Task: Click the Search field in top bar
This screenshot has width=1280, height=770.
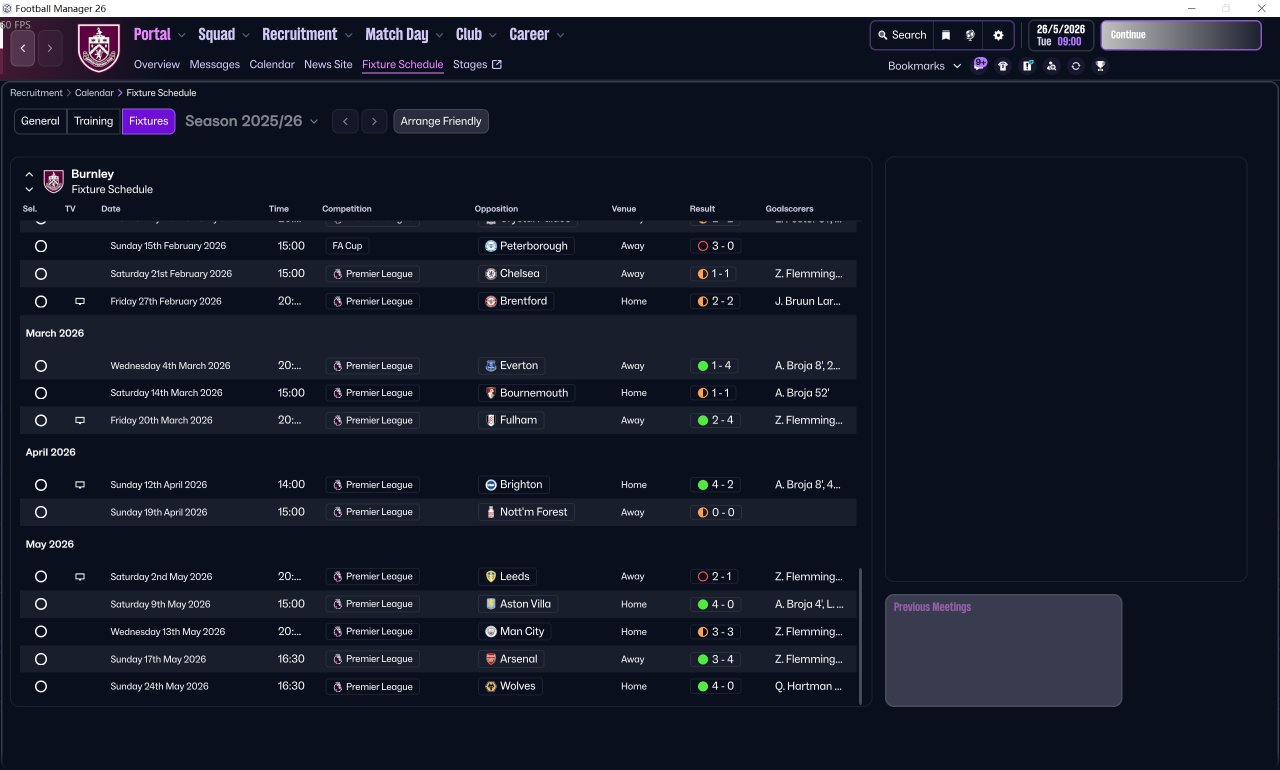Action: (902, 35)
